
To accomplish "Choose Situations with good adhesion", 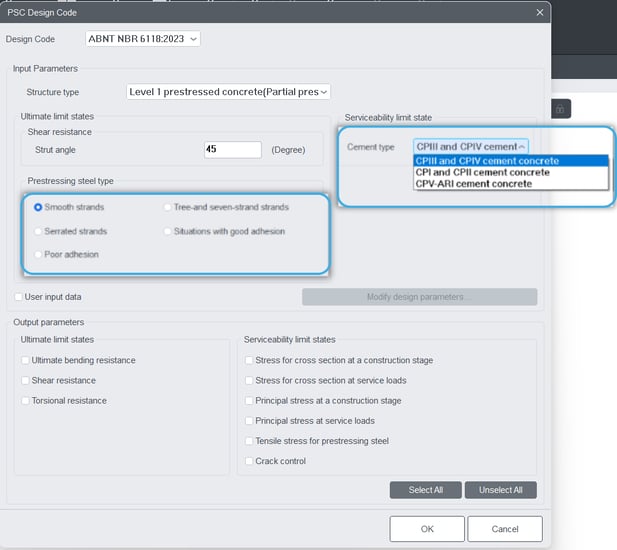I will pyautogui.click(x=167, y=231).
